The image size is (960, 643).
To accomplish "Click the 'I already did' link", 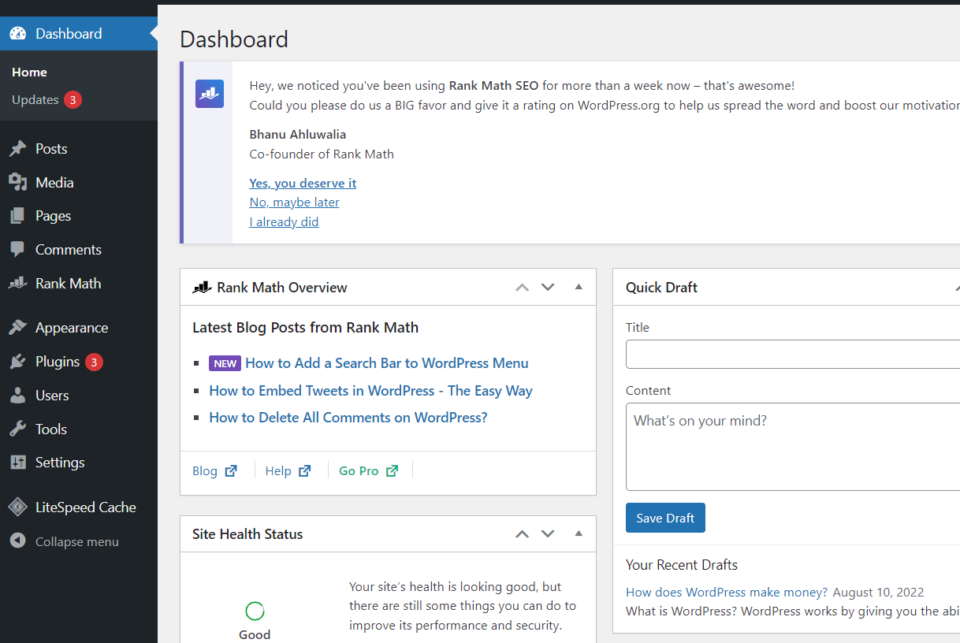I will tap(283, 221).
